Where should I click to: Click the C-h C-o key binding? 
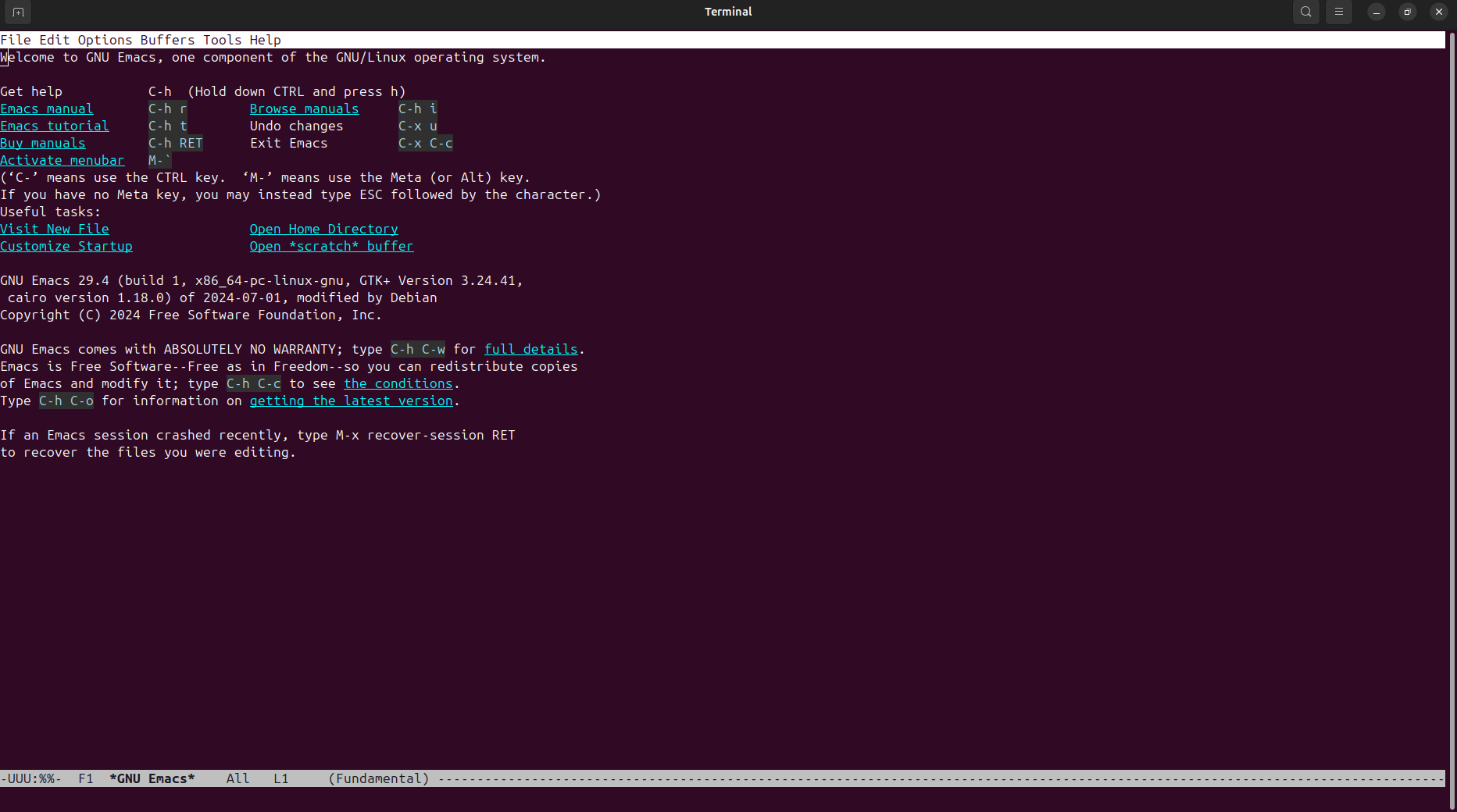[66, 401]
